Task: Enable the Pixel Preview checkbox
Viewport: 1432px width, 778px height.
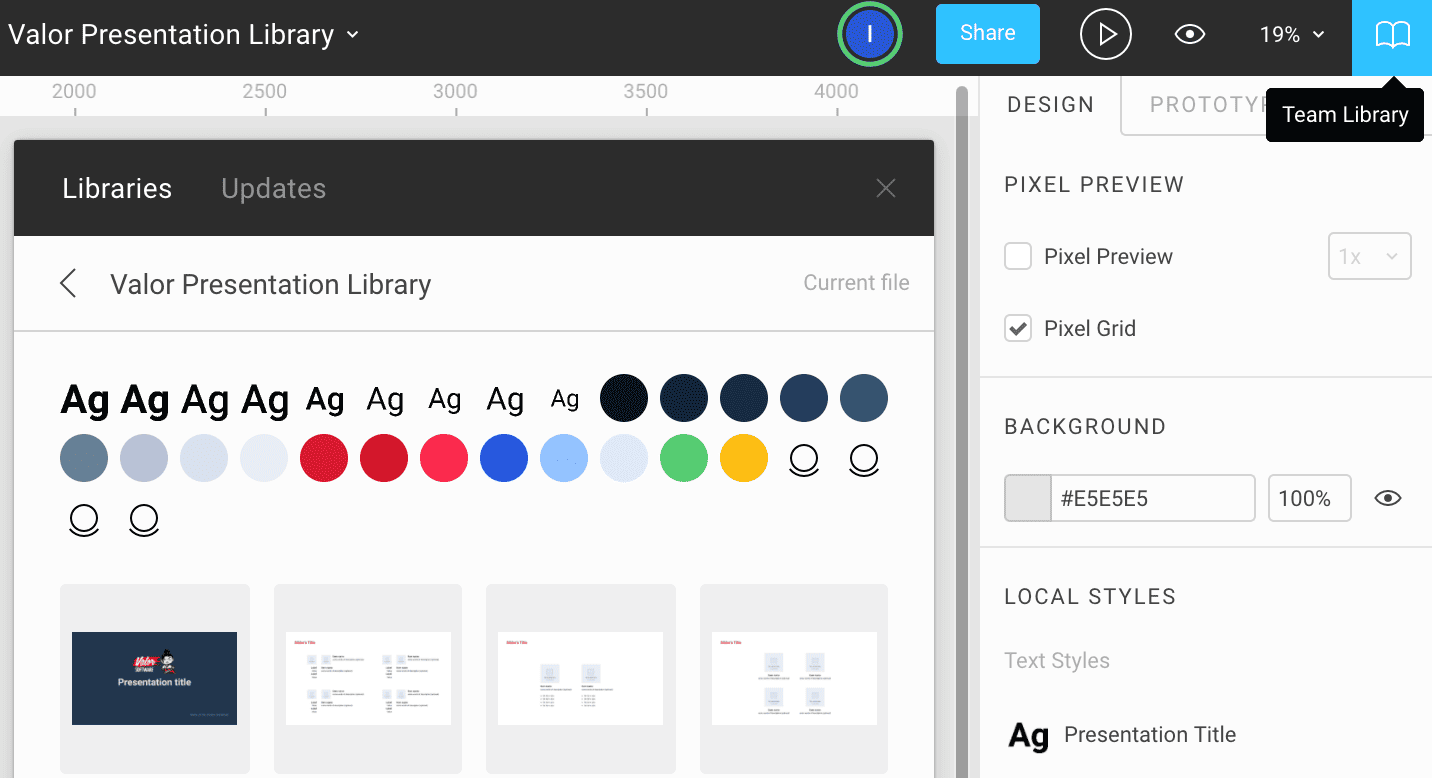Action: tap(1017, 256)
